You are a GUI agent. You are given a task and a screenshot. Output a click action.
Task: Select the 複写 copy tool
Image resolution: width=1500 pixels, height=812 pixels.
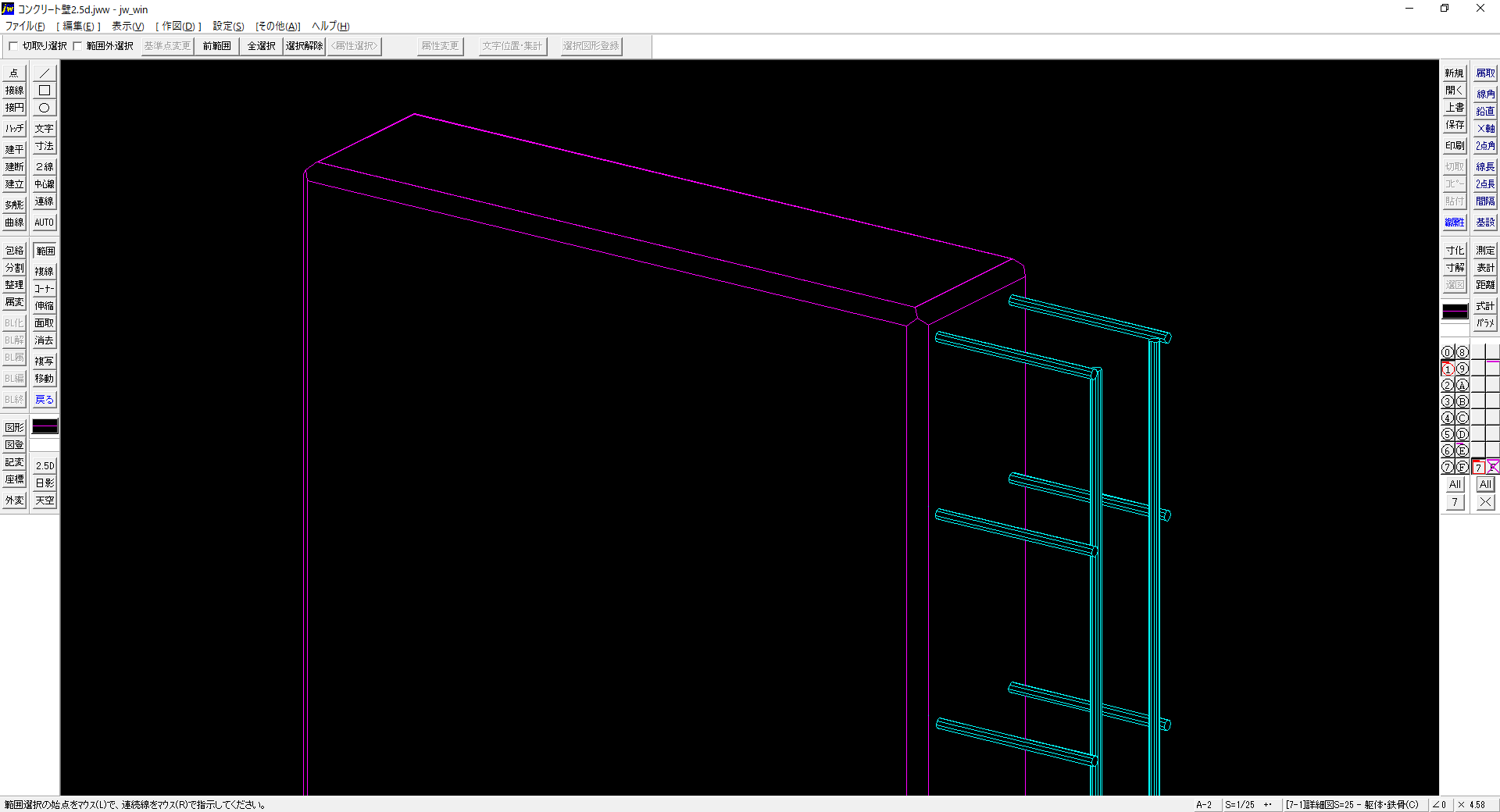point(45,361)
